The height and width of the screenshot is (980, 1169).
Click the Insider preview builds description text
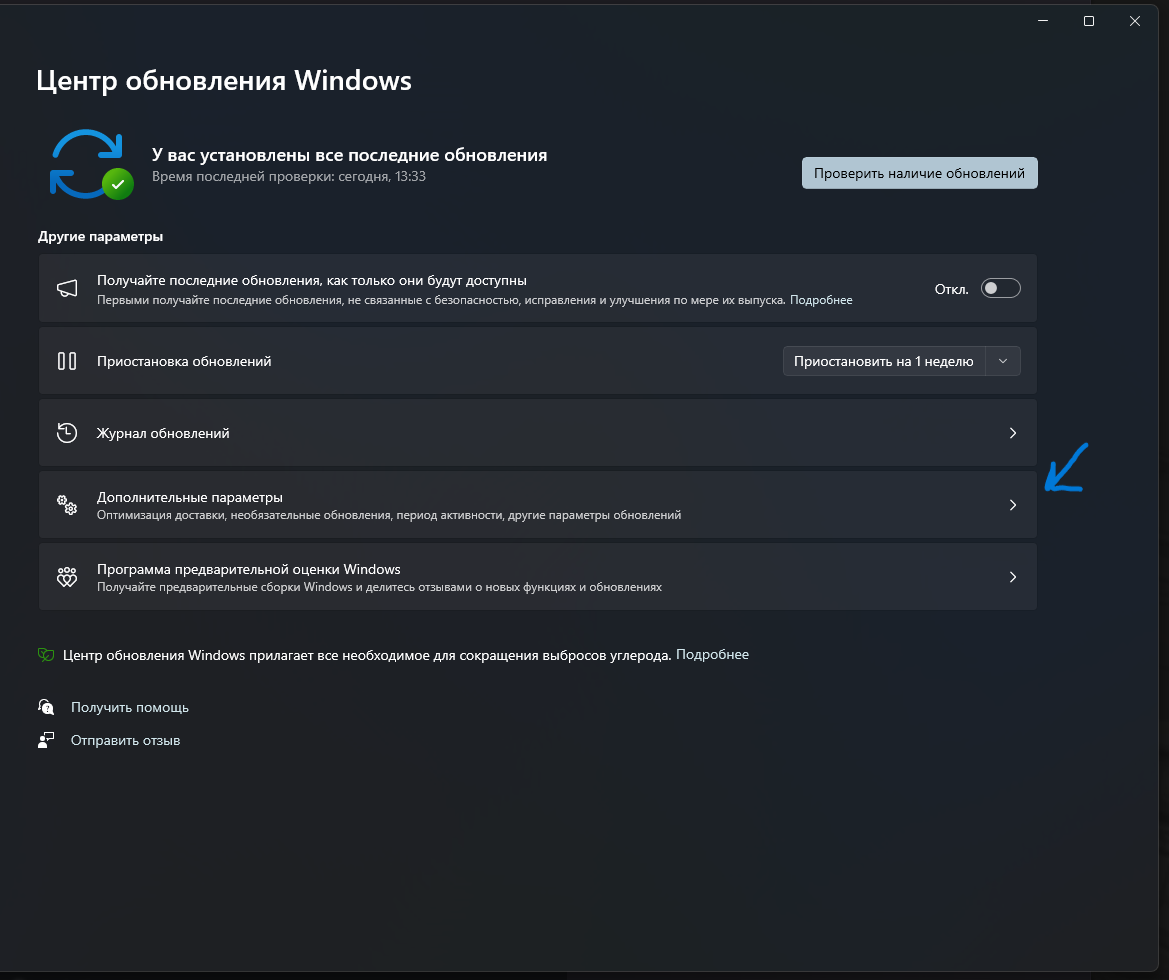coord(379,587)
